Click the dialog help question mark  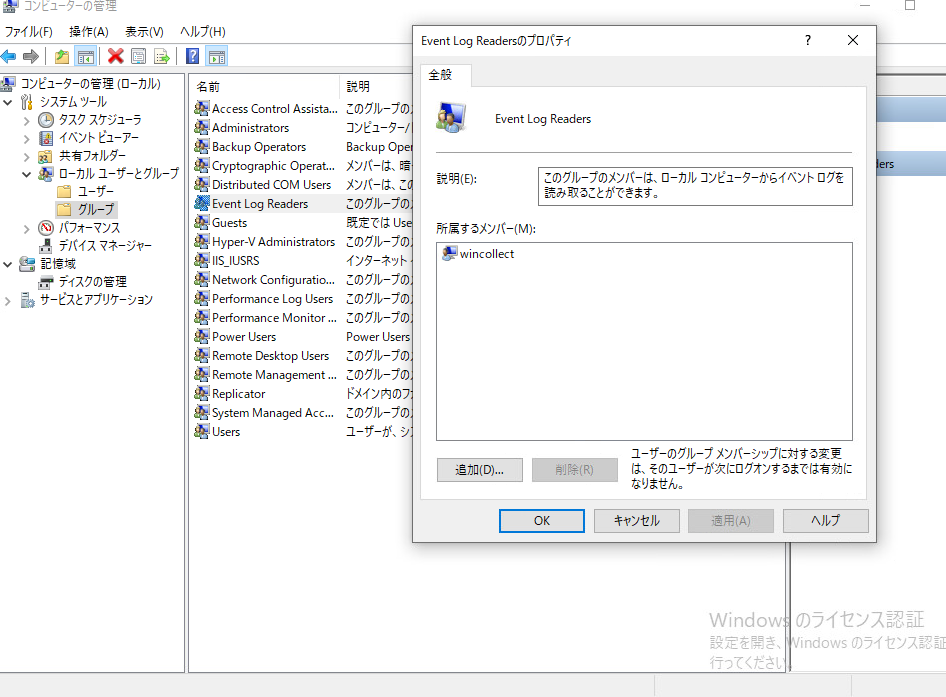point(808,40)
